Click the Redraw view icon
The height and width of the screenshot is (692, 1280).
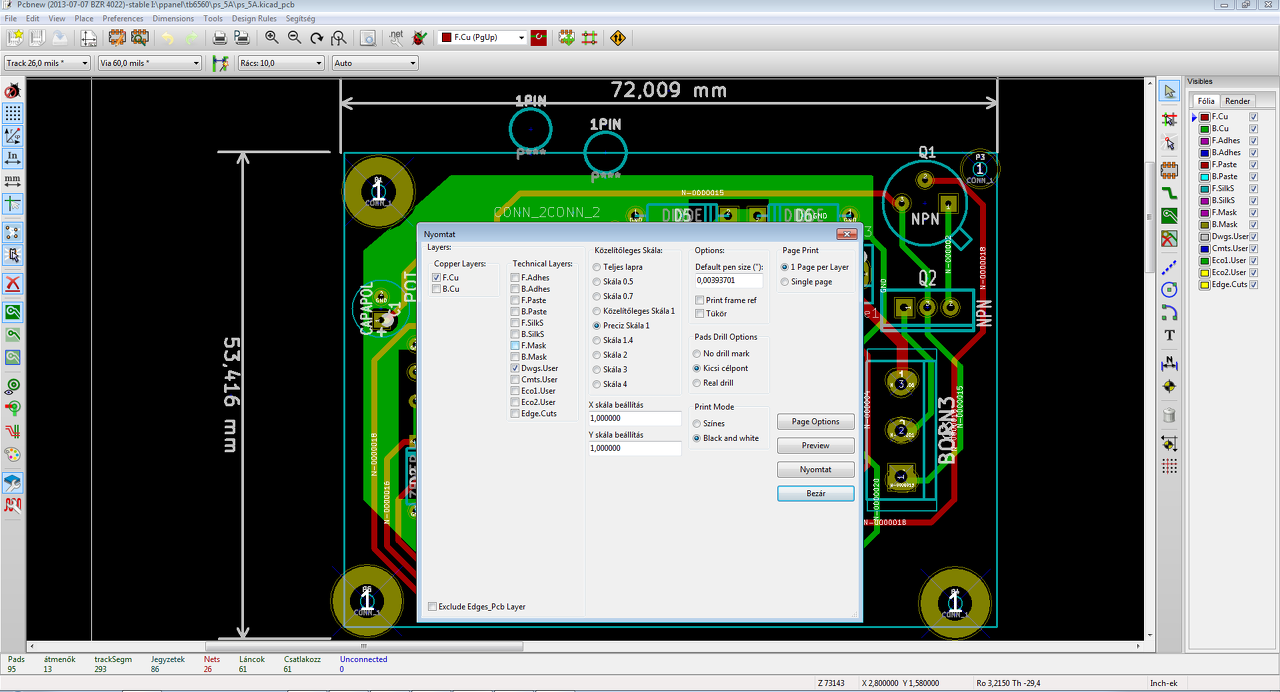tap(317, 38)
